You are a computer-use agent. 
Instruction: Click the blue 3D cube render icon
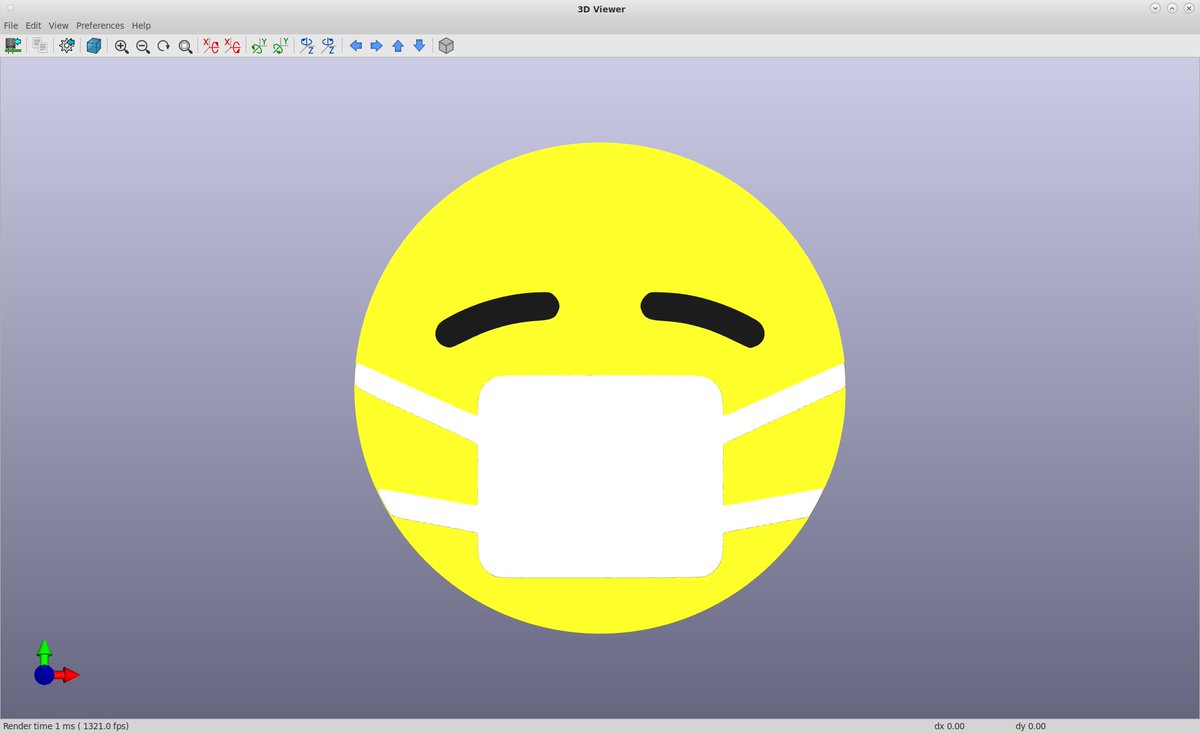[94, 46]
